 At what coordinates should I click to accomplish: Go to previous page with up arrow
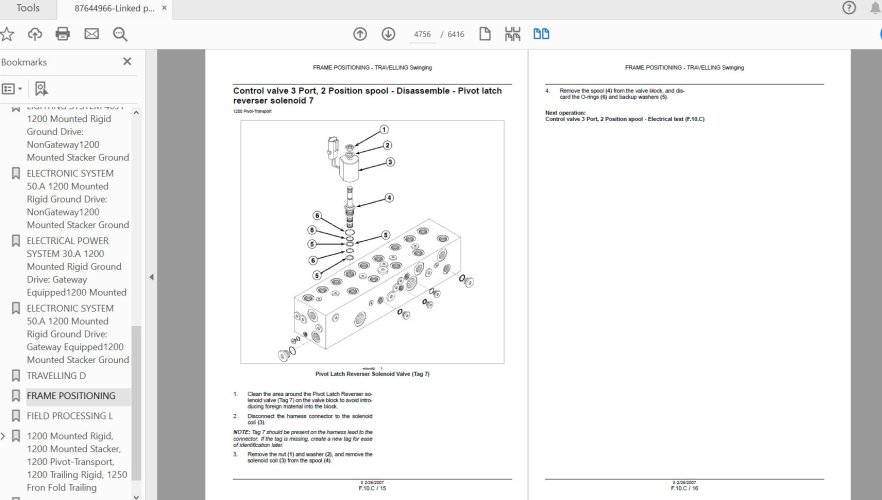pos(360,34)
